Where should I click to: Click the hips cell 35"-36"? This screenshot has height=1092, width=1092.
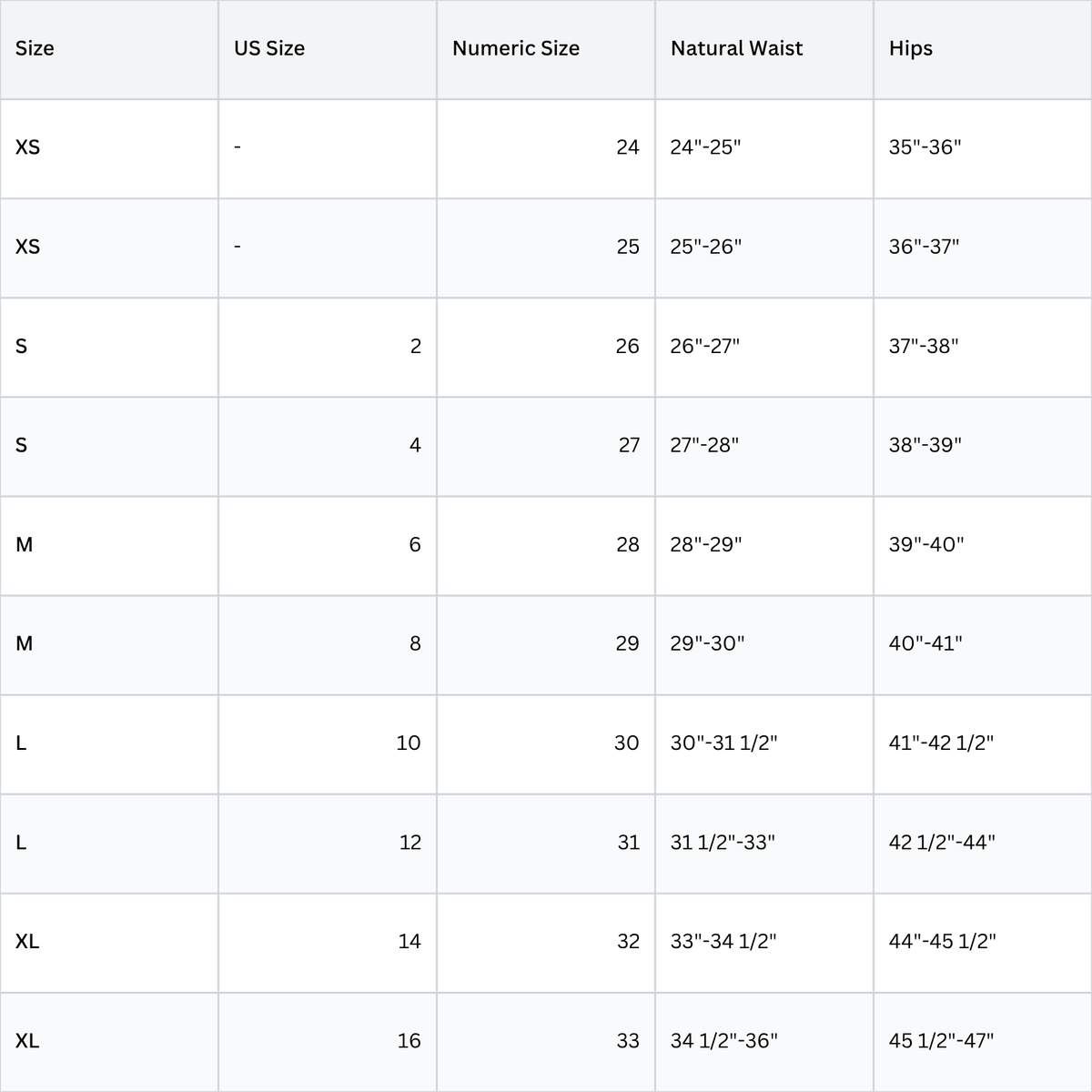[983, 148]
